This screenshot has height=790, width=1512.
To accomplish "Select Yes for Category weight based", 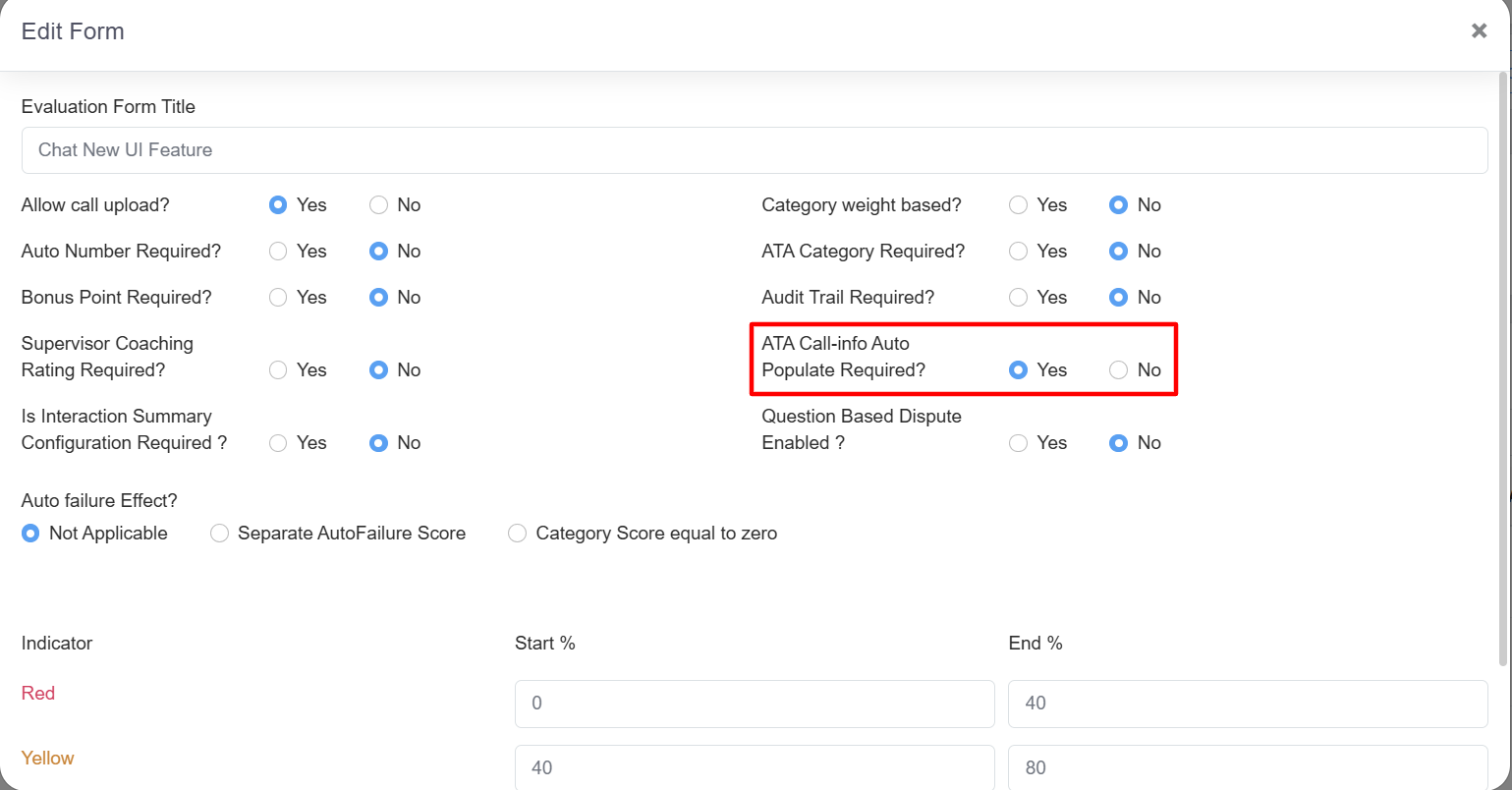I will 1019,205.
